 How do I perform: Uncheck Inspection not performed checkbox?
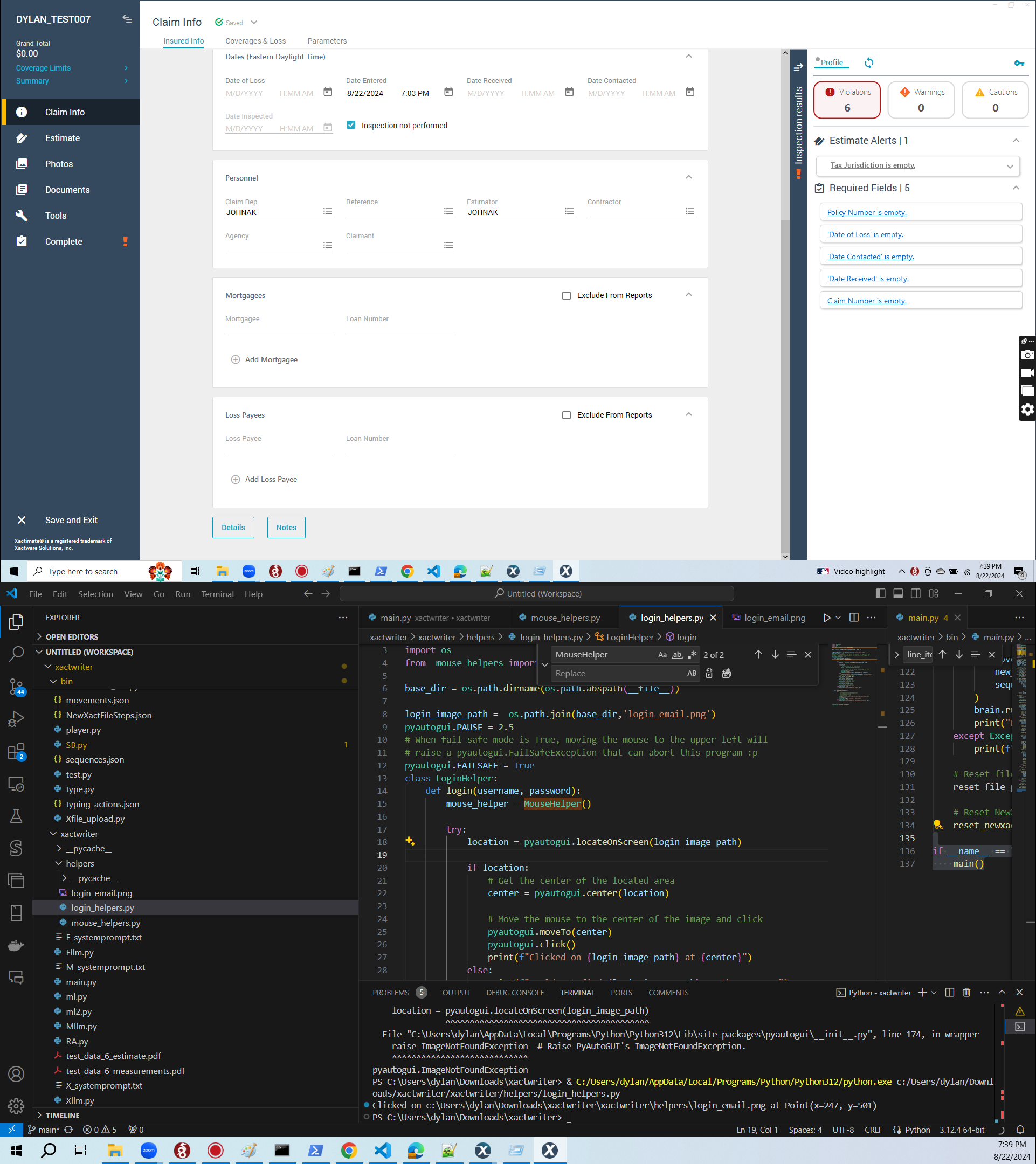pyautogui.click(x=351, y=125)
